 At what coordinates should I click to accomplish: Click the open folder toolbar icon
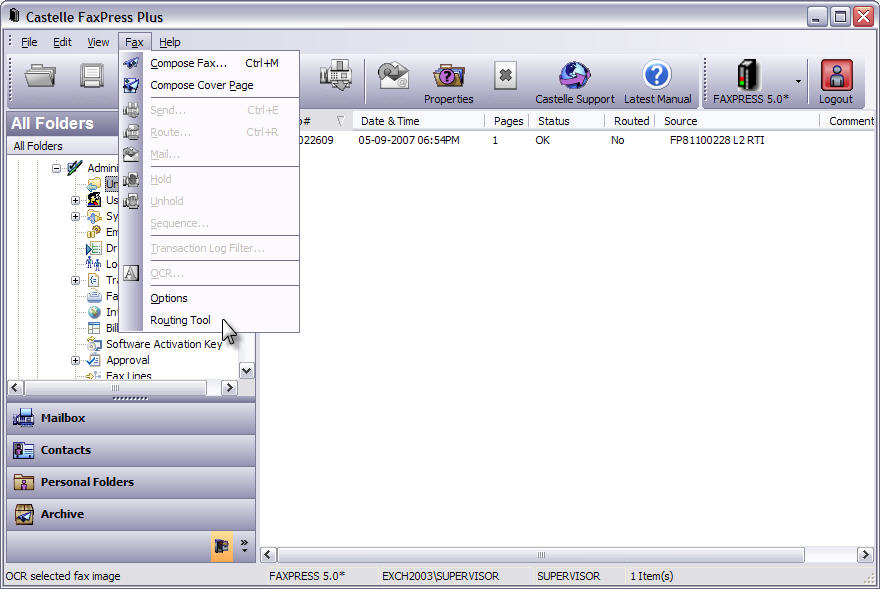click(x=40, y=76)
